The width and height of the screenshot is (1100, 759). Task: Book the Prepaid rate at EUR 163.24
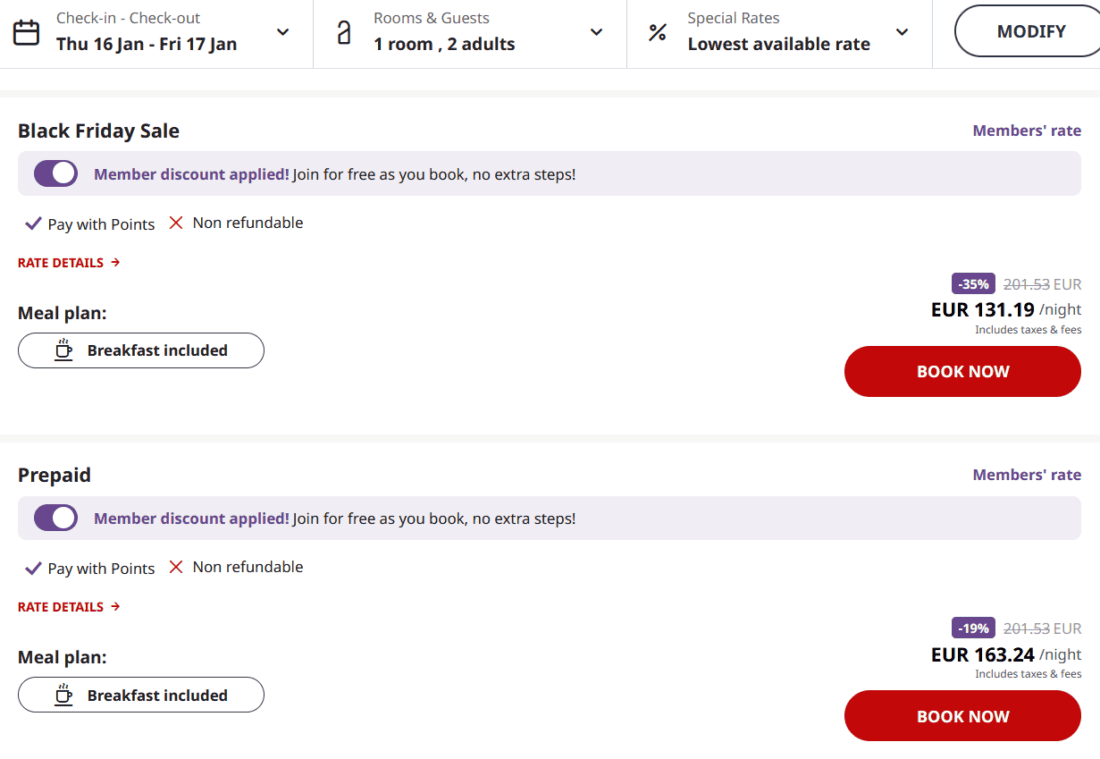tap(962, 716)
